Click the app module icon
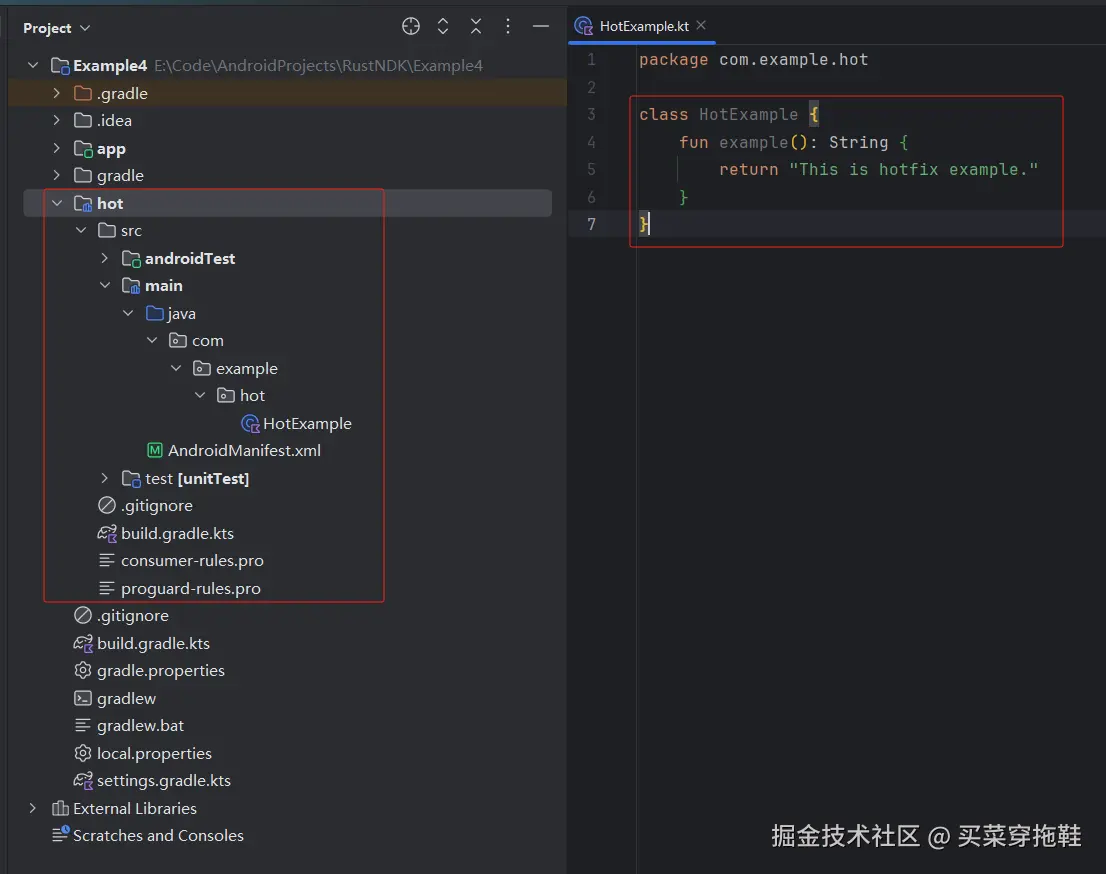Viewport: 1106px width, 874px height. tap(83, 149)
